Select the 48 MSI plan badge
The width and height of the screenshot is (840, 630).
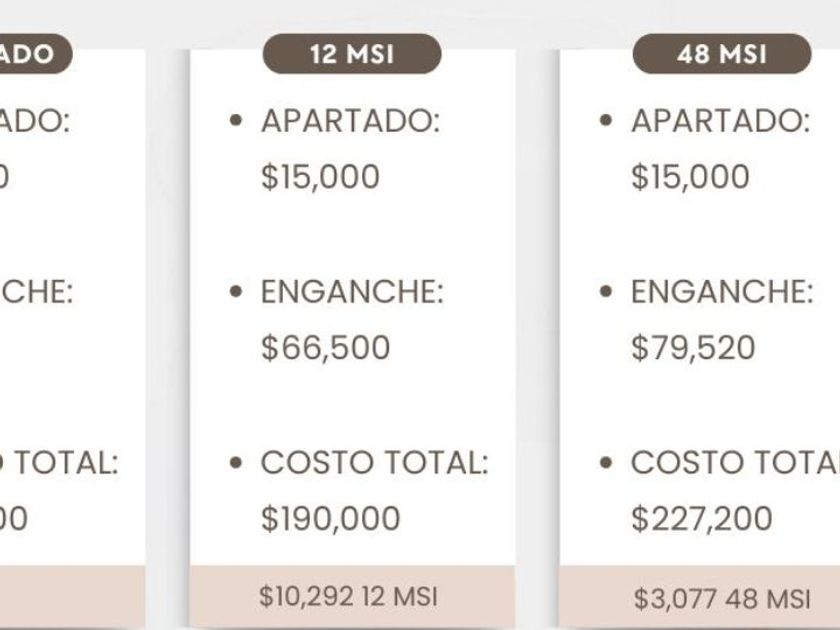coord(722,54)
